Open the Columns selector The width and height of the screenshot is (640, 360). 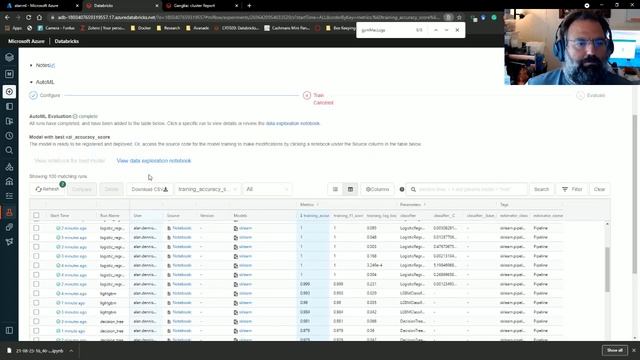378,189
